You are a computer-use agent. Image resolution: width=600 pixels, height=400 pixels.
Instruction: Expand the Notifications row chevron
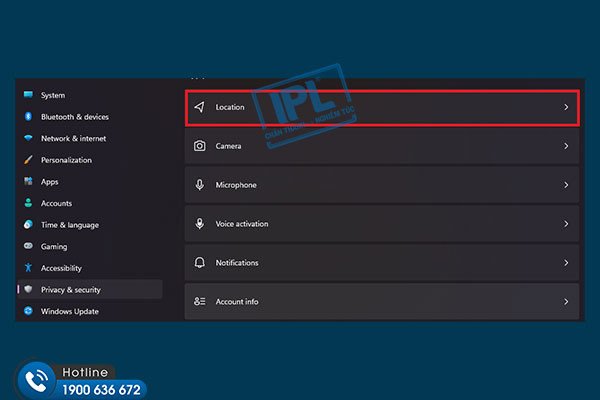click(566, 263)
